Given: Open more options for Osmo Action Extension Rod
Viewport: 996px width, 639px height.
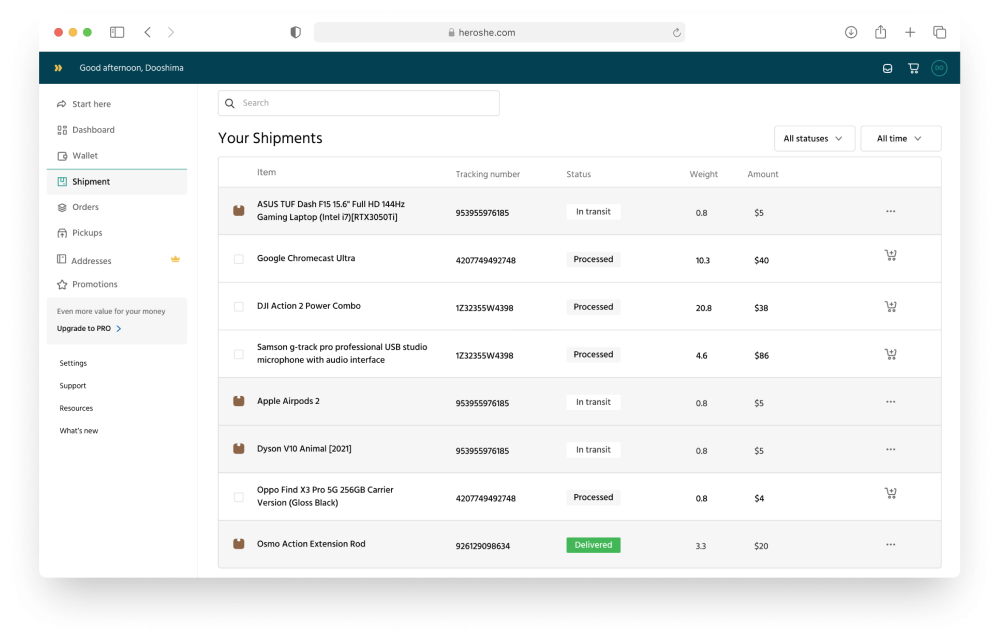Looking at the screenshot, I should coord(891,545).
